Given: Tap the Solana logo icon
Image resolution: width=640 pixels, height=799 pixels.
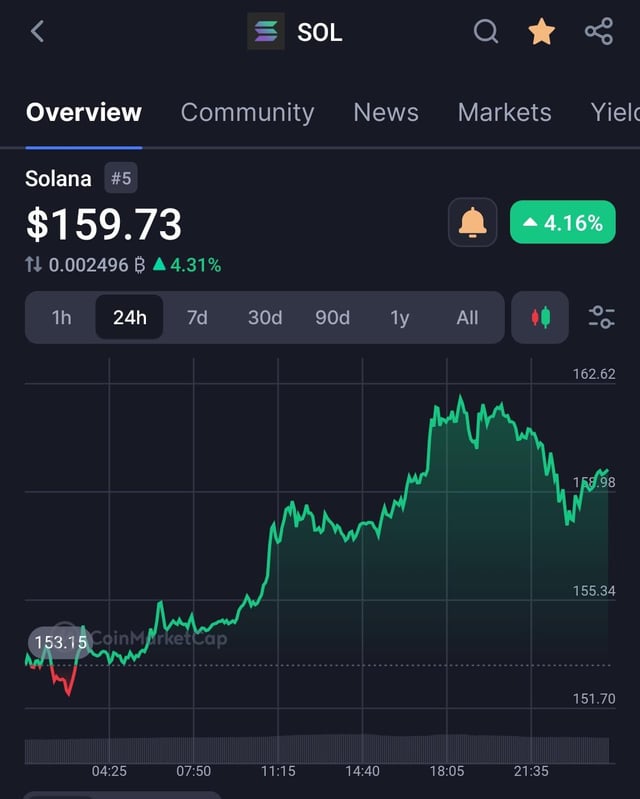Looking at the screenshot, I should 266,32.
